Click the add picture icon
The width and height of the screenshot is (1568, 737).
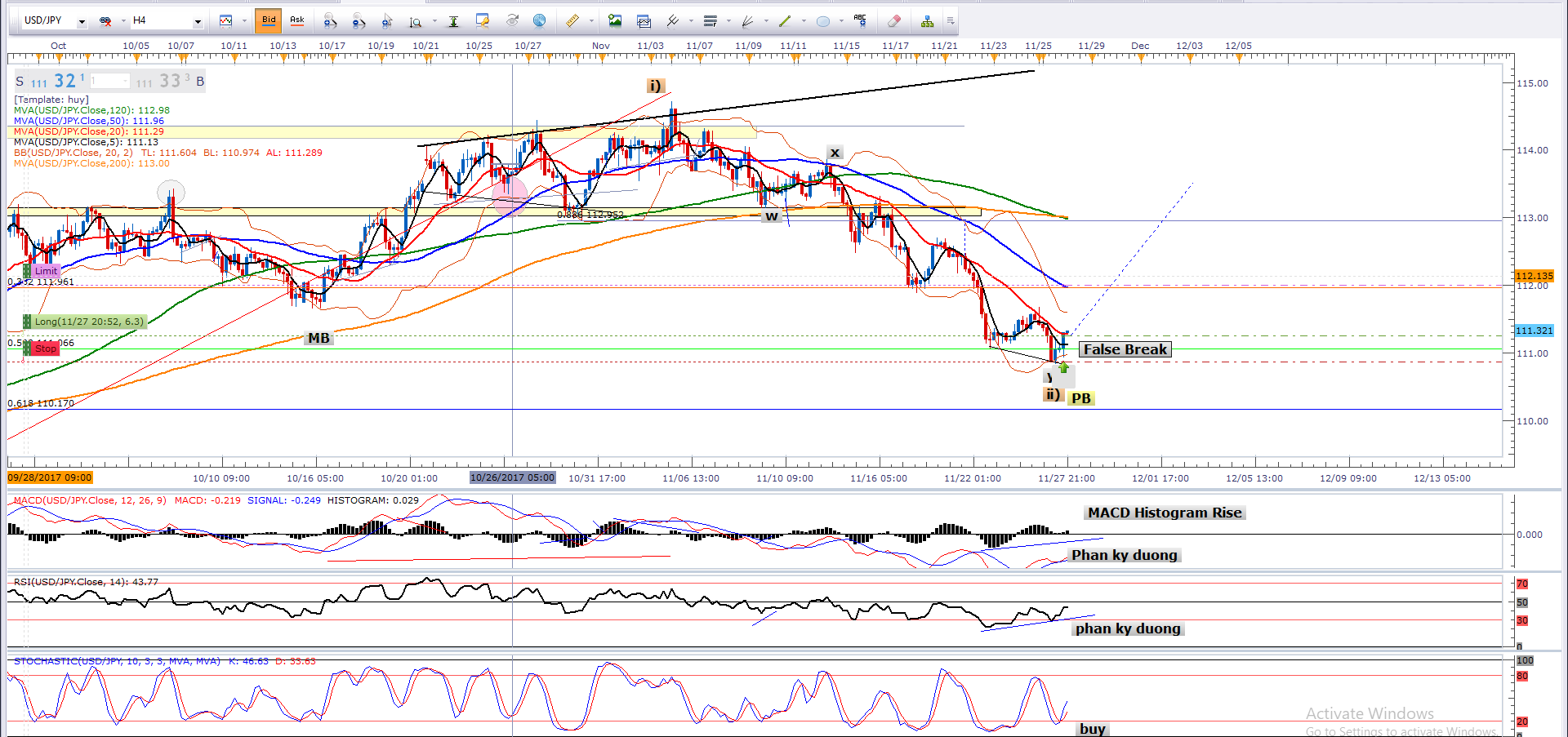coord(615,20)
